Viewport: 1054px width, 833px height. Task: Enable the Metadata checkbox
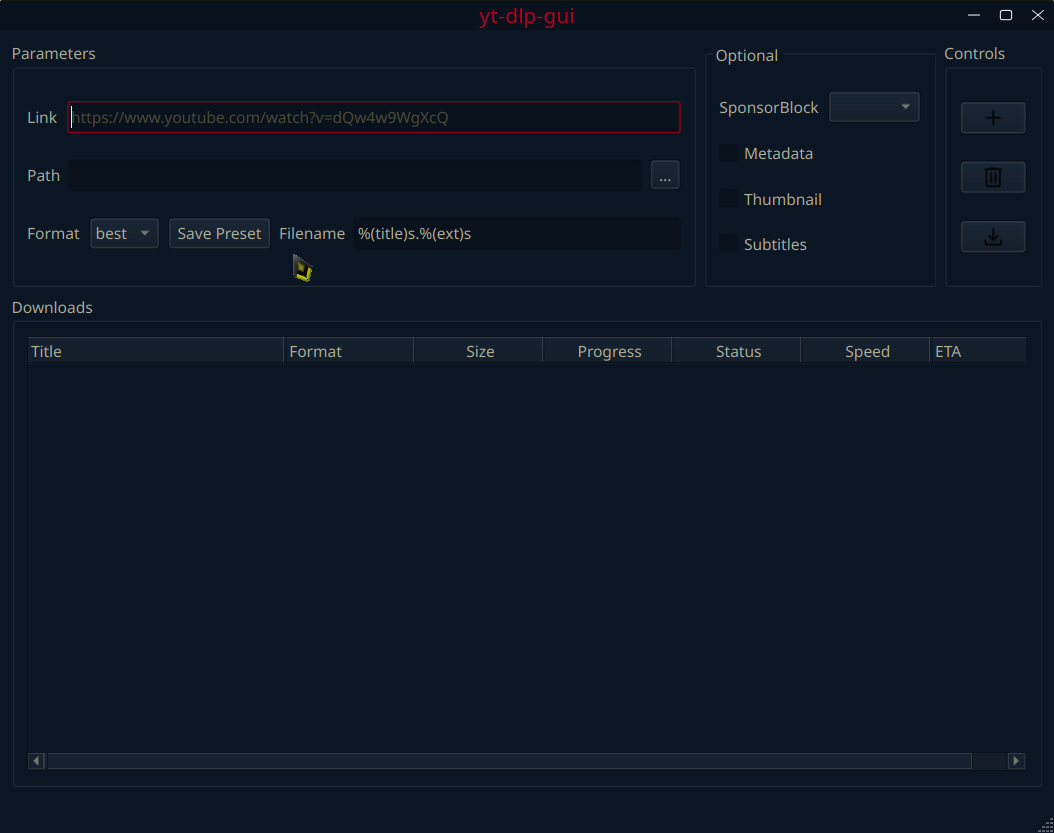pyautogui.click(x=729, y=153)
